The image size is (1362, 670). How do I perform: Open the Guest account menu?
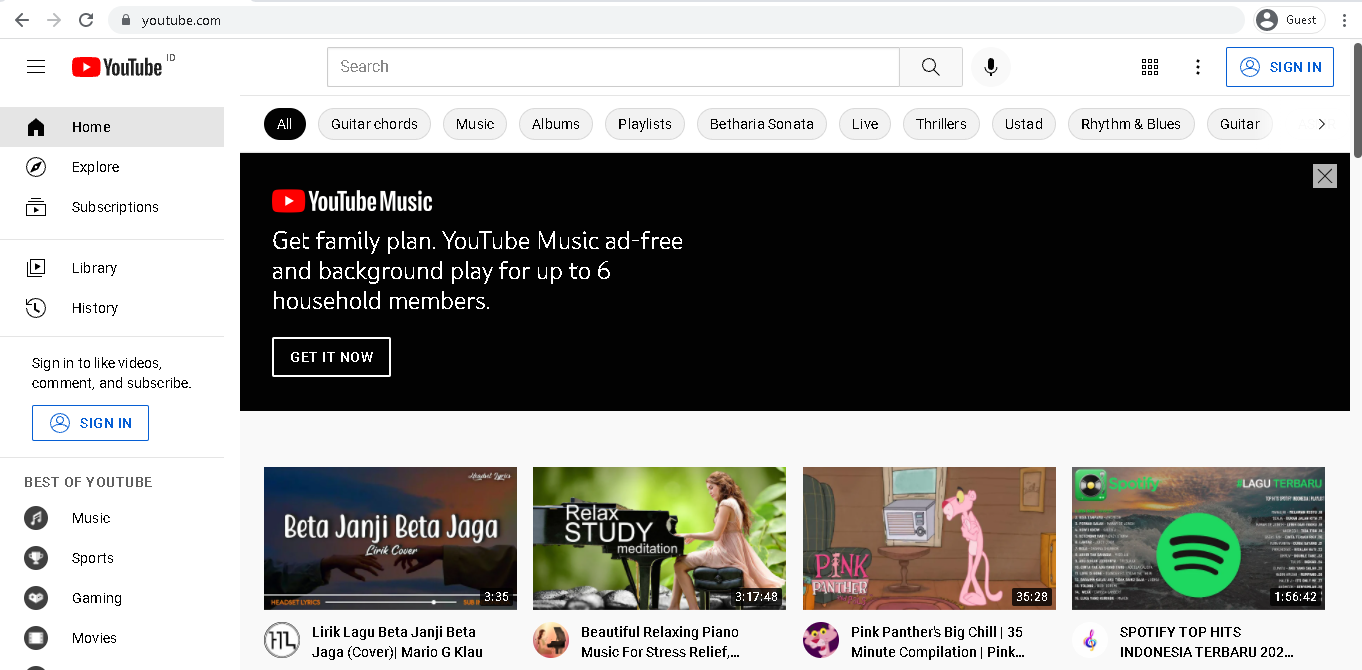(1288, 19)
